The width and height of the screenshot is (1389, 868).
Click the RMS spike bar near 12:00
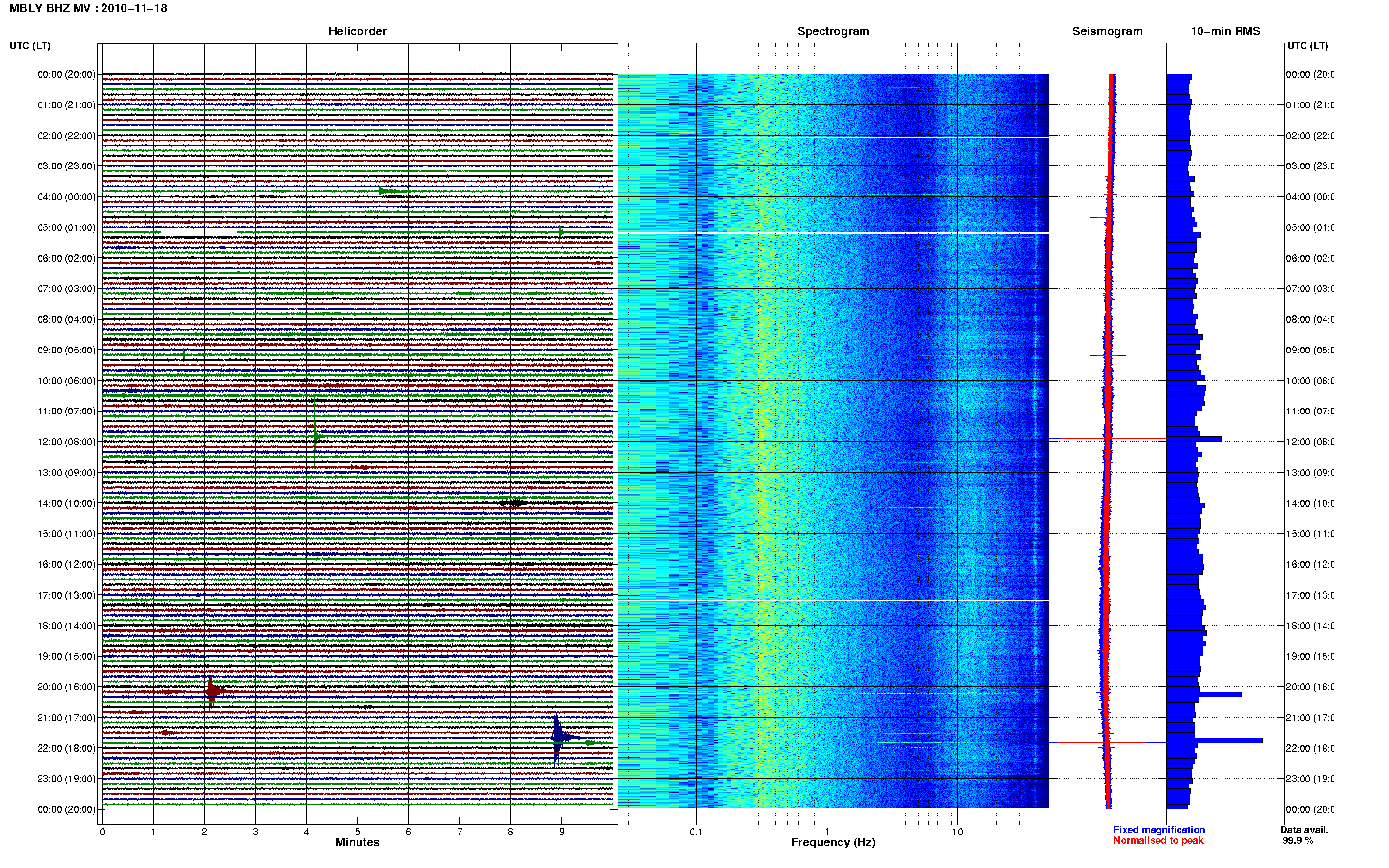pos(1194,439)
